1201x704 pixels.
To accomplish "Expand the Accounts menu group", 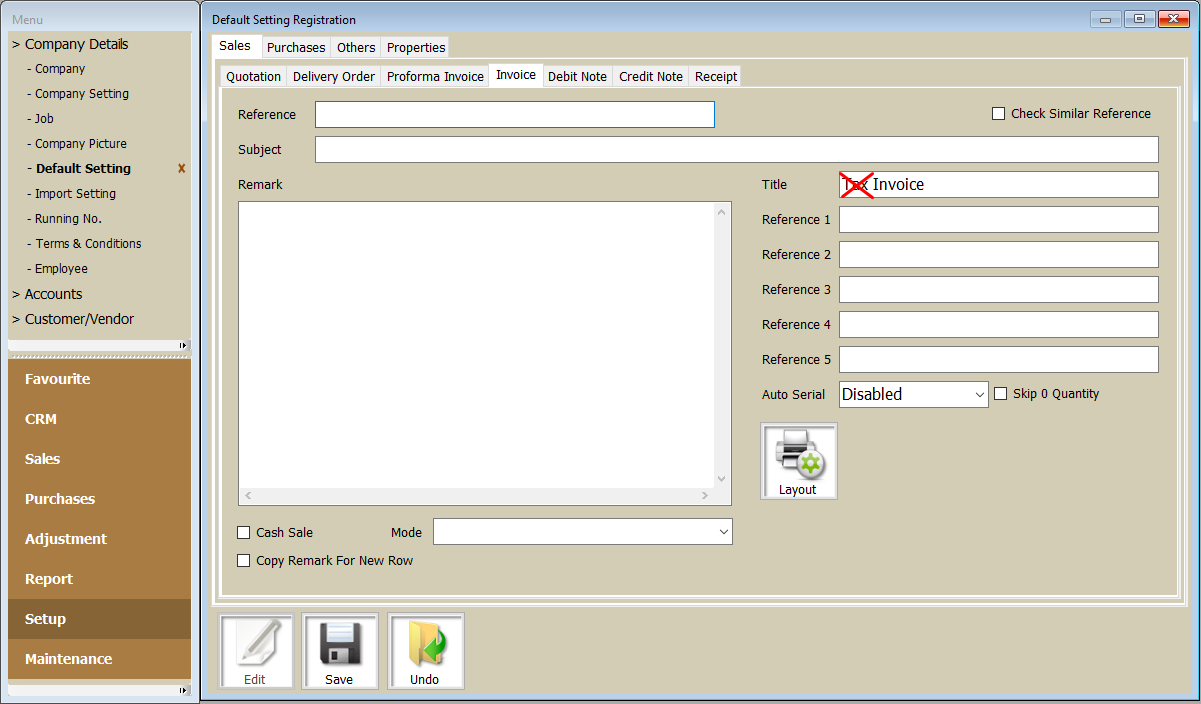I will click(53, 294).
